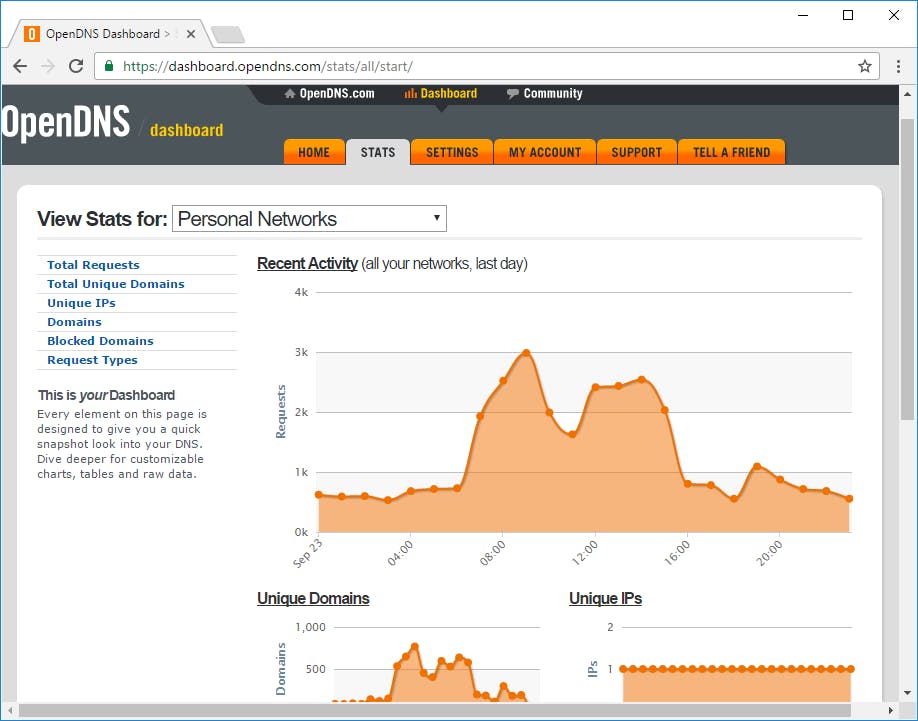Click the Recent Activity heading link

307,263
